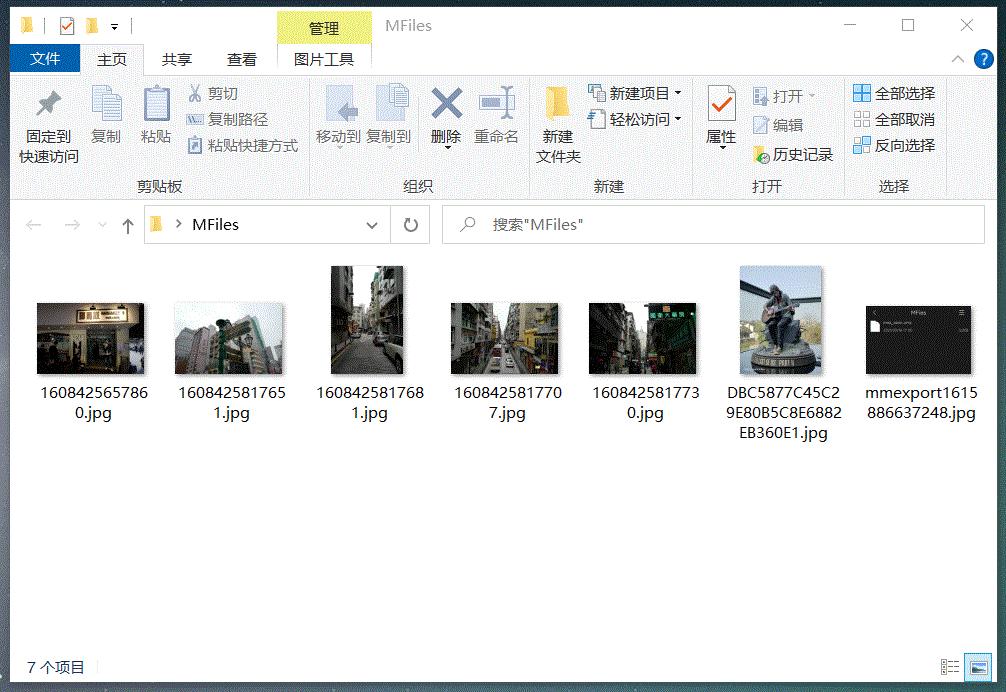Viewport: 1006px width, 692px height.
Task: Click the MFiles breadcrumb in address bar
Action: [216, 224]
